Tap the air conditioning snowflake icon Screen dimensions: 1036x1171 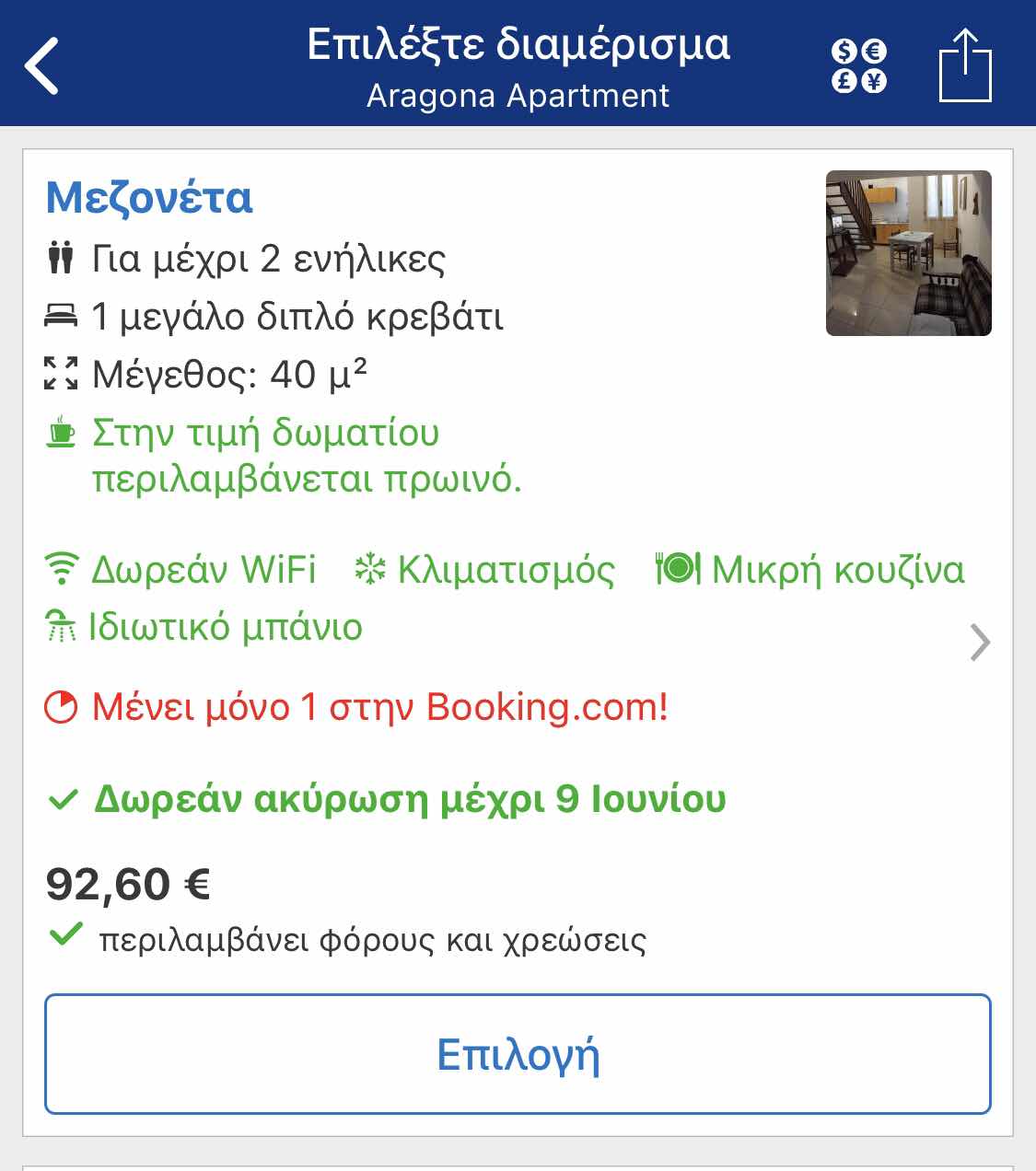(x=370, y=569)
